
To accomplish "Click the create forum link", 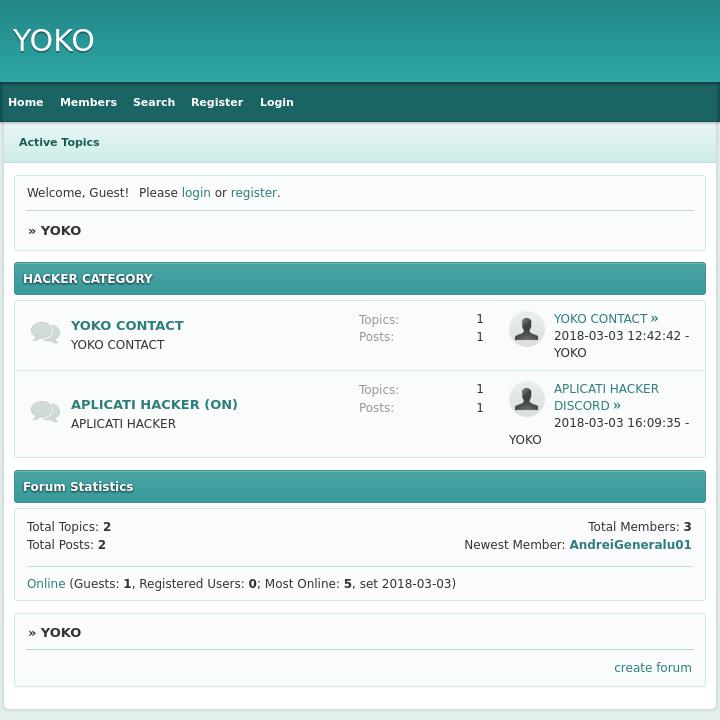I will [652, 668].
